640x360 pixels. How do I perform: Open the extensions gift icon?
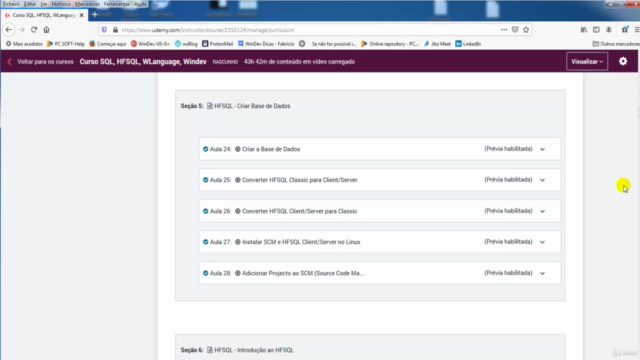point(624,29)
